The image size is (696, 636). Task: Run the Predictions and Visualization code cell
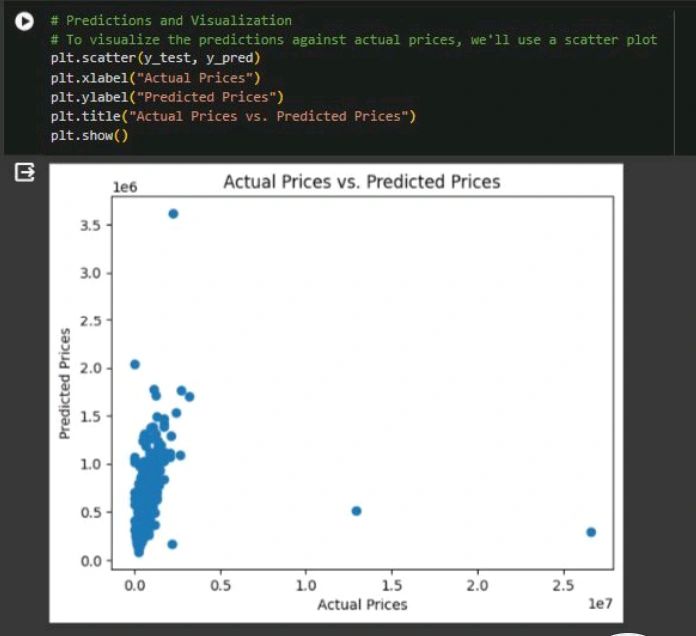[x=24, y=21]
